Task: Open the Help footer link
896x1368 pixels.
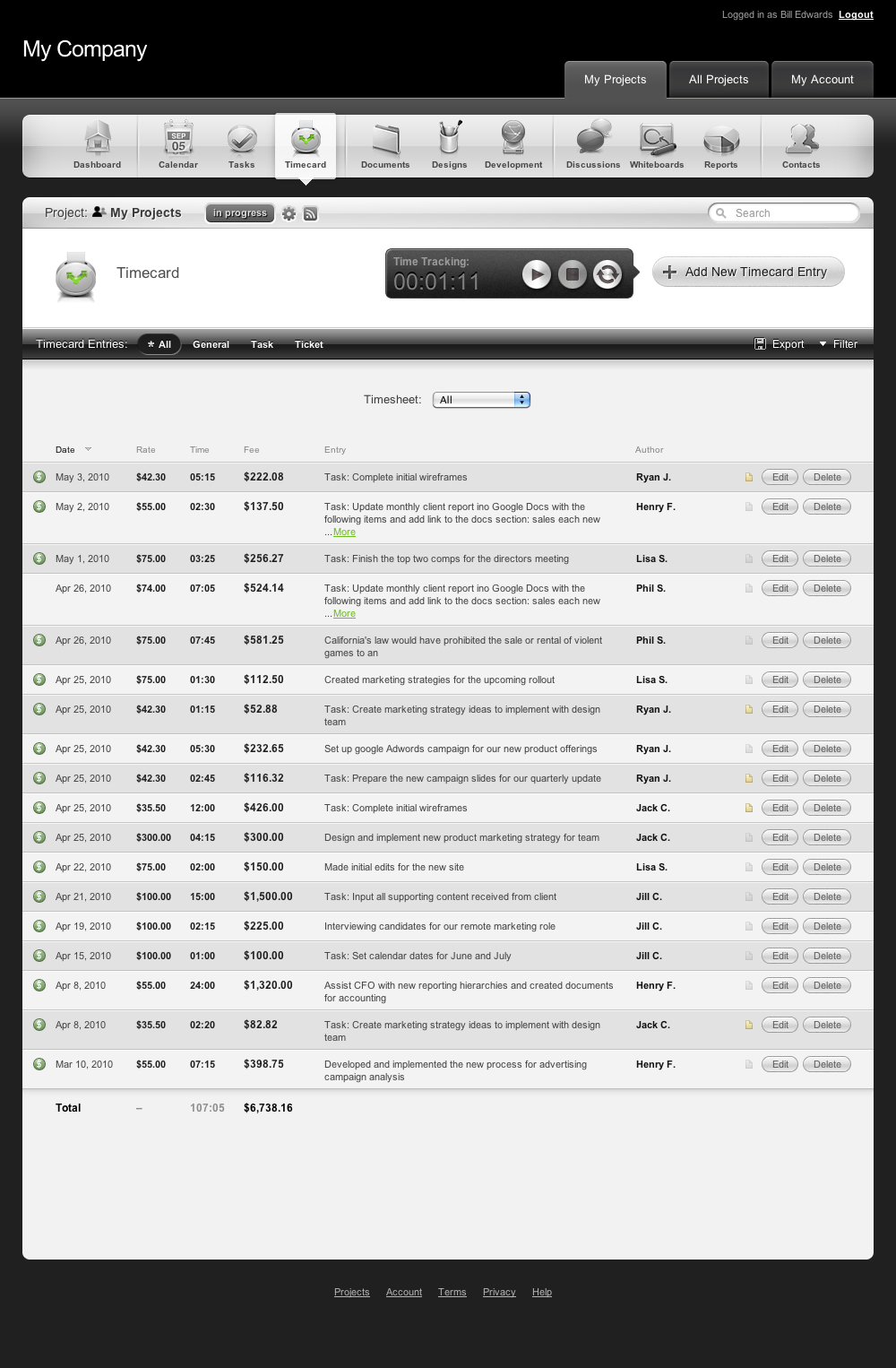Action: pos(542,1292)
